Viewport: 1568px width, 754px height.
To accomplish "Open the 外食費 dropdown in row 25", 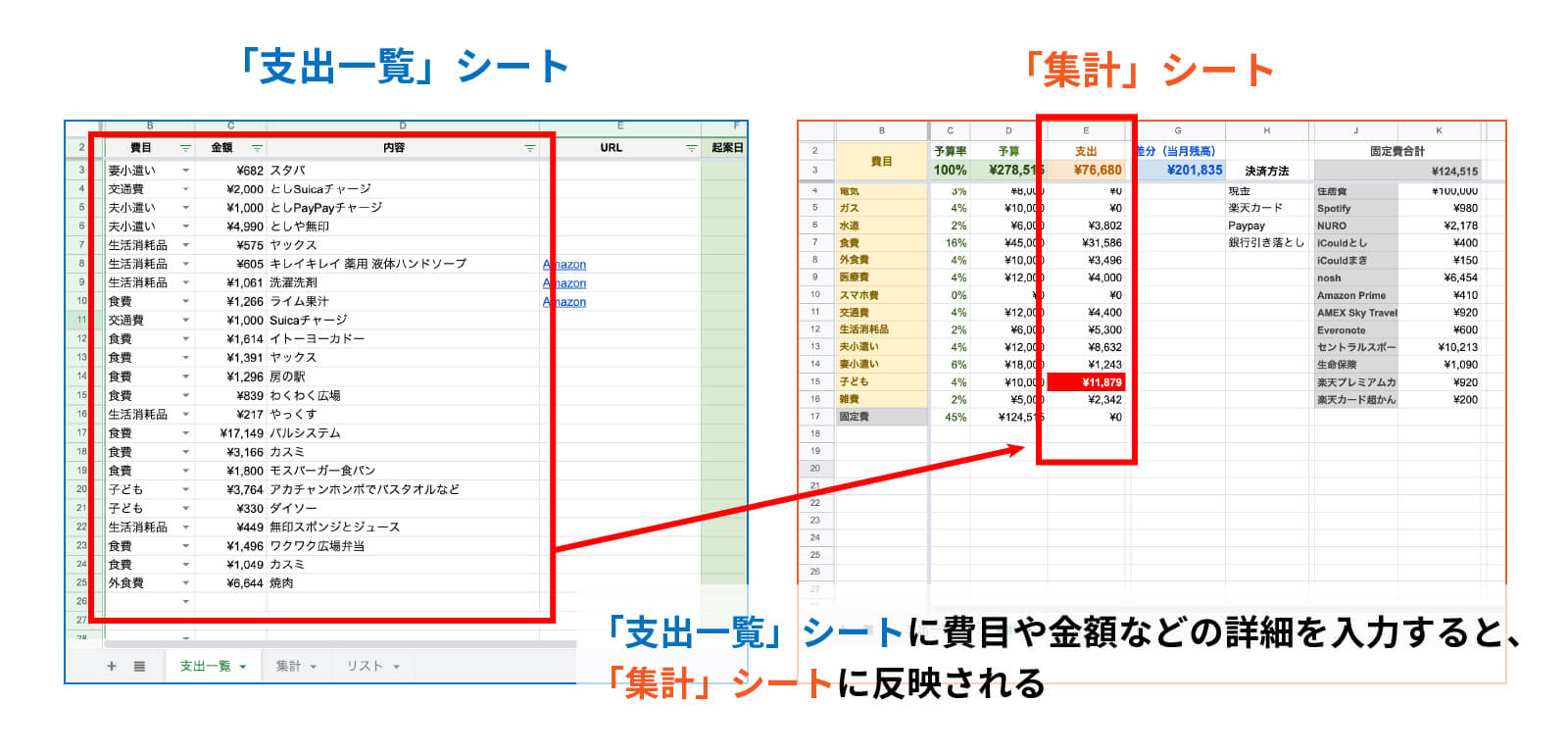I will (185, 583).
